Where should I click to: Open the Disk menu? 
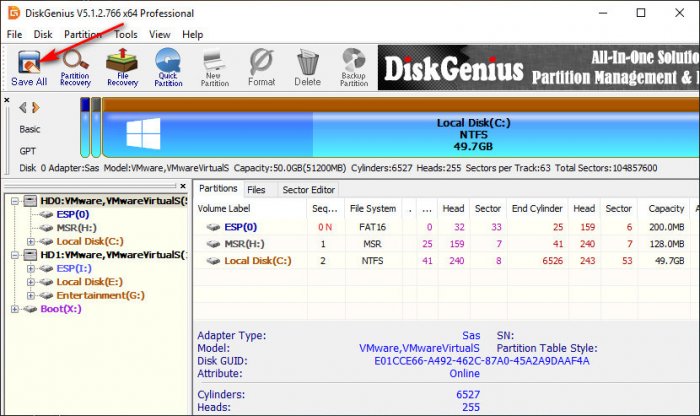(x=43, y=34)
